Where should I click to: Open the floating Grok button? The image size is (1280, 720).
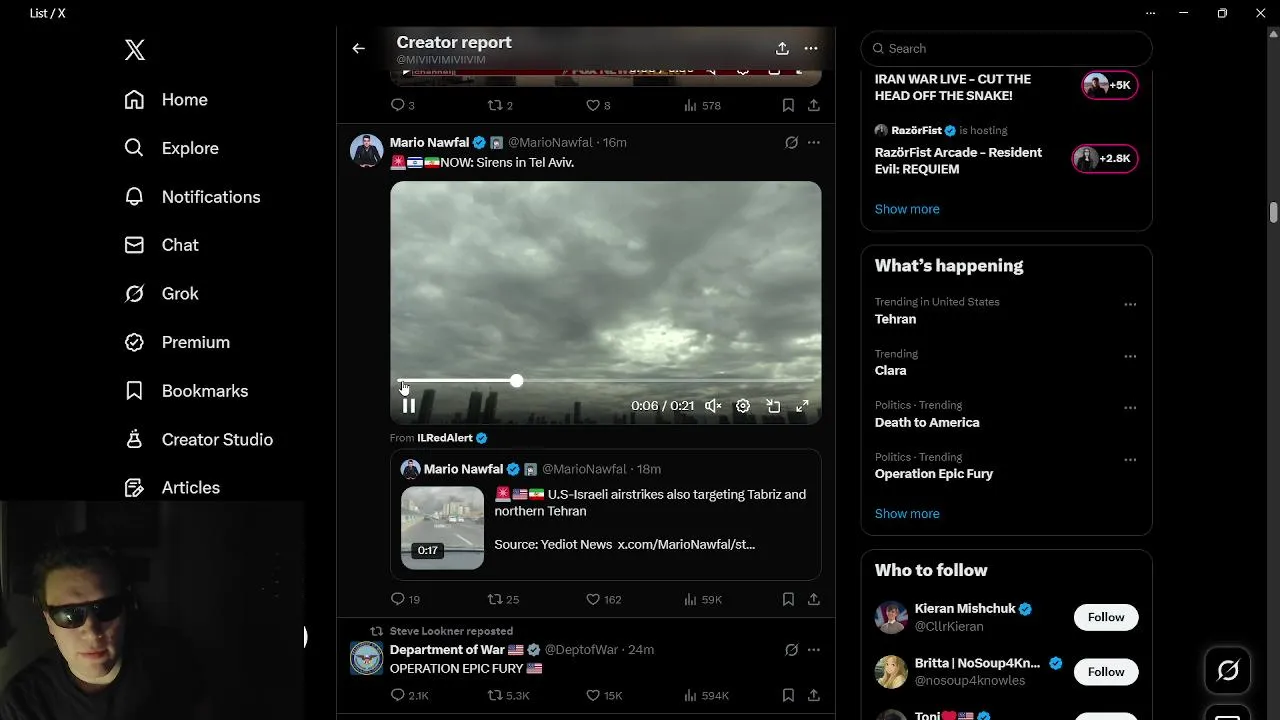click(x=1228, y=671)
